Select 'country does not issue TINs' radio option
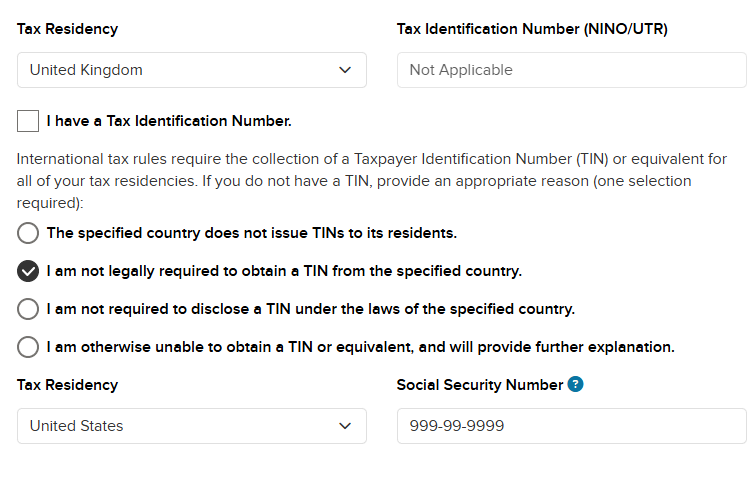Screen dimensions: 756x490 point(28,233)
